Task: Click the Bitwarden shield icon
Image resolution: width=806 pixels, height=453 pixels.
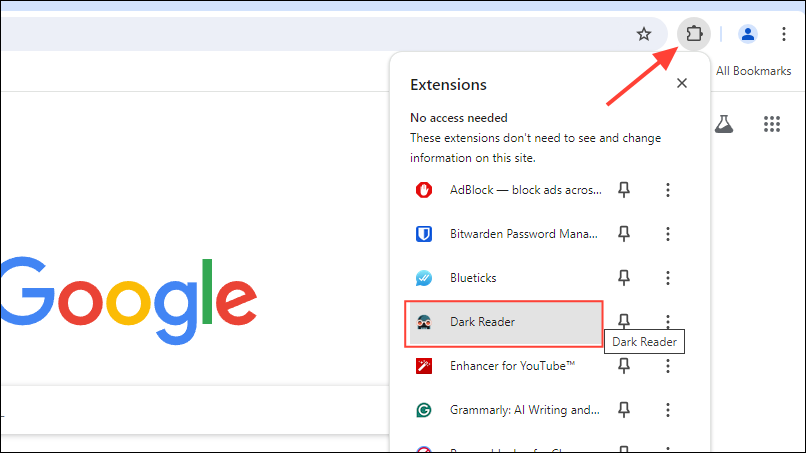Action: [x=424, y=234]
